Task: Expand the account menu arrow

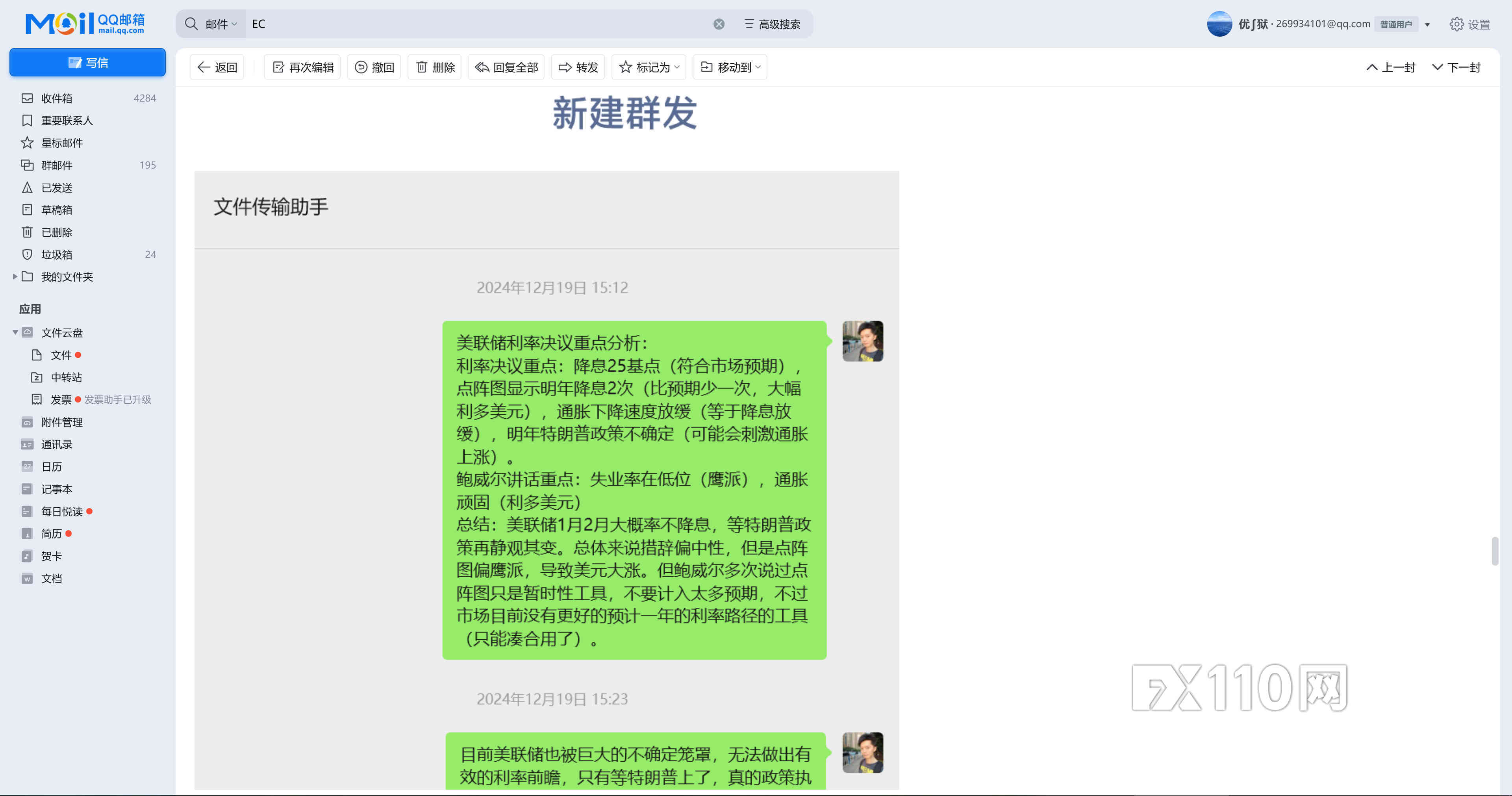Action: pos(1427,25)
